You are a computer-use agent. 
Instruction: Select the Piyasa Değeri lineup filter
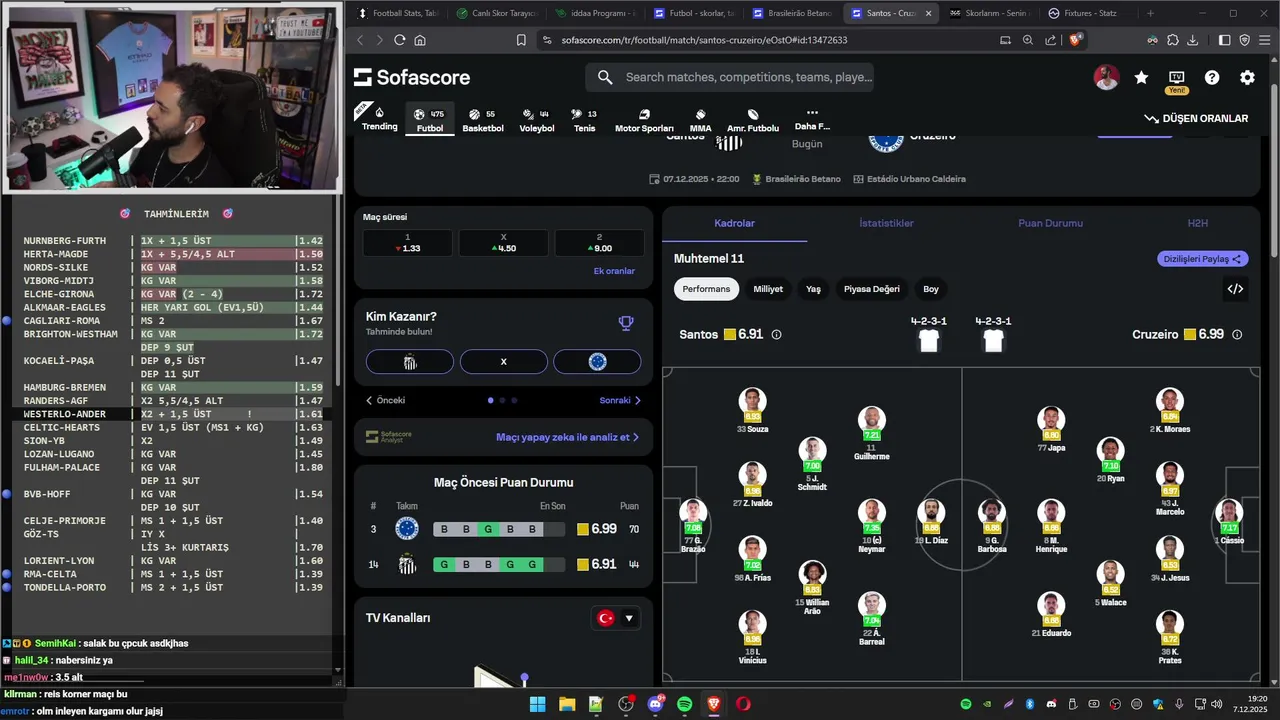[x=872, y=289]
